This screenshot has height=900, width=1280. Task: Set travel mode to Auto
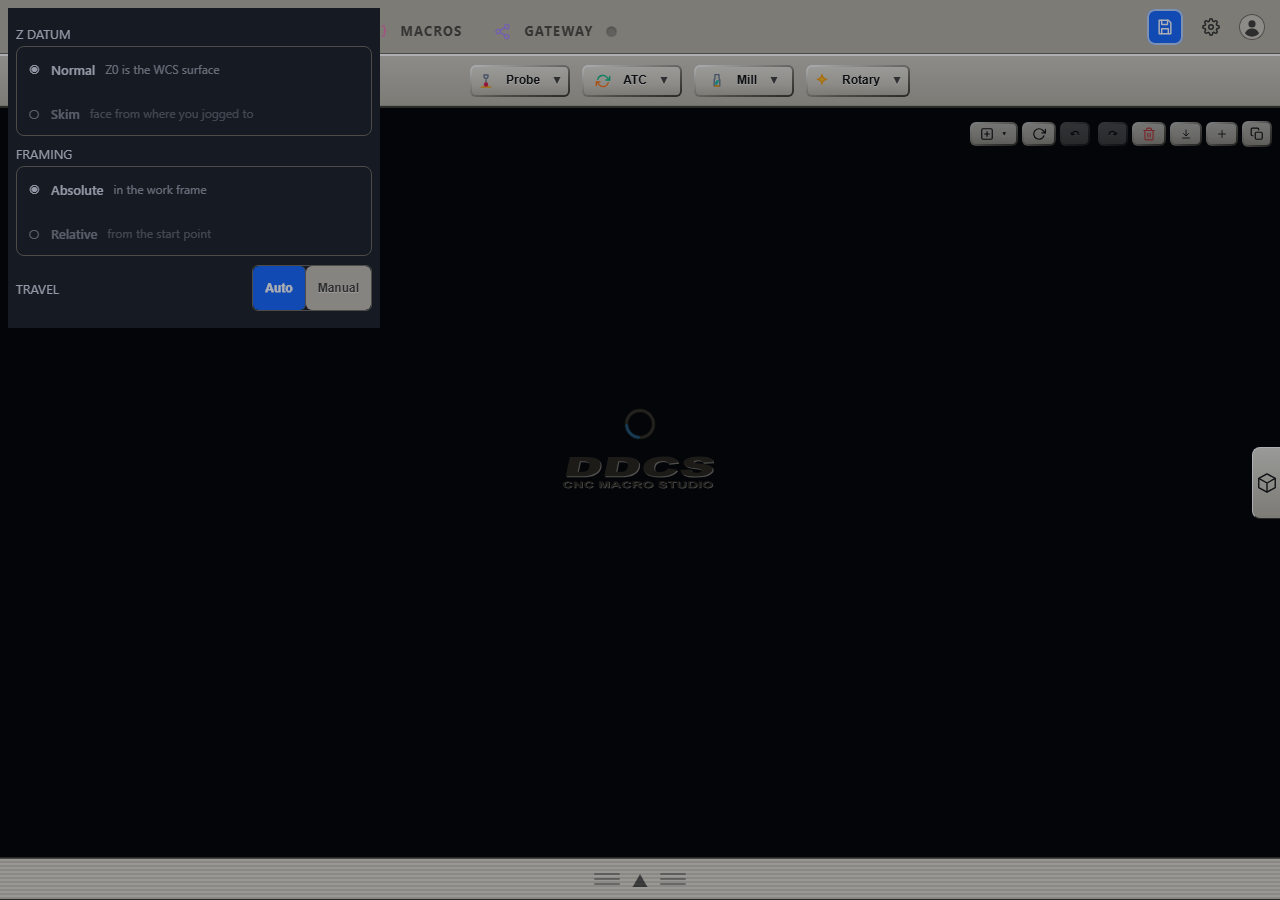click(x=279, y=288)
